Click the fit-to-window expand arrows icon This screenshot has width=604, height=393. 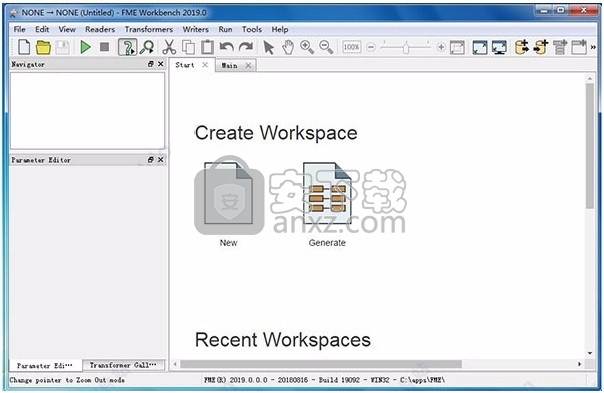coord(480,47)
